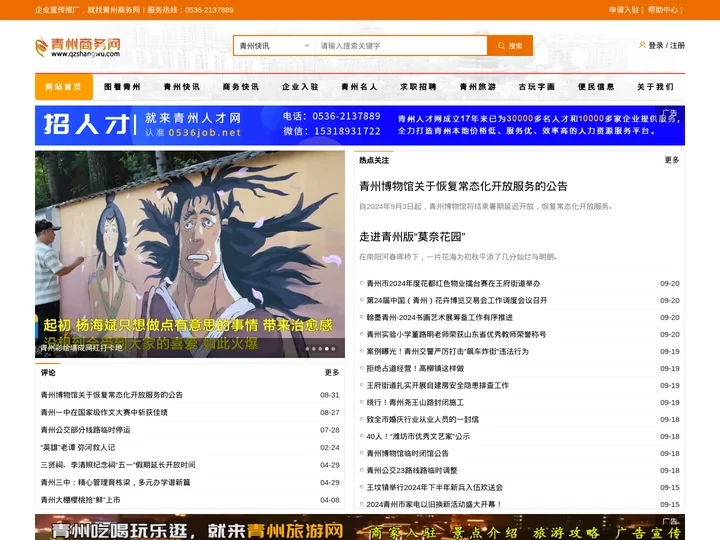Open the 青州快讯 search category dropdown
The image size is (720, 540).
coord(274,46)
